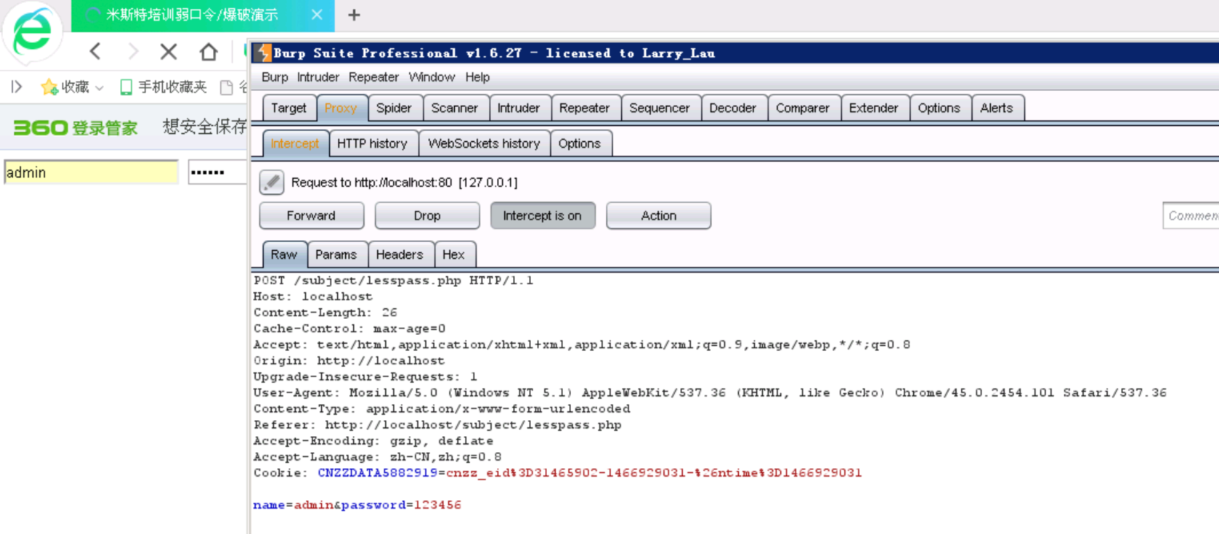
Task: Drop the intercepted request
Action: [x=427, y=215]
